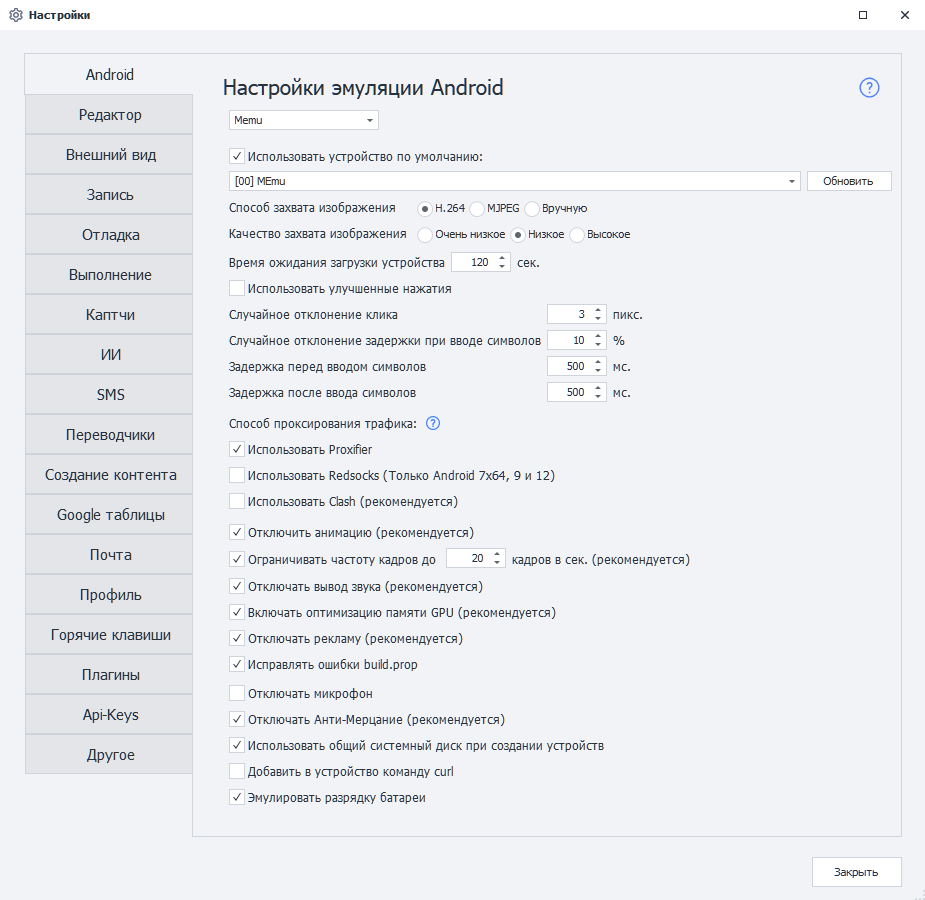
Task: Go to Отладка tab
Action: click(109, 235)
